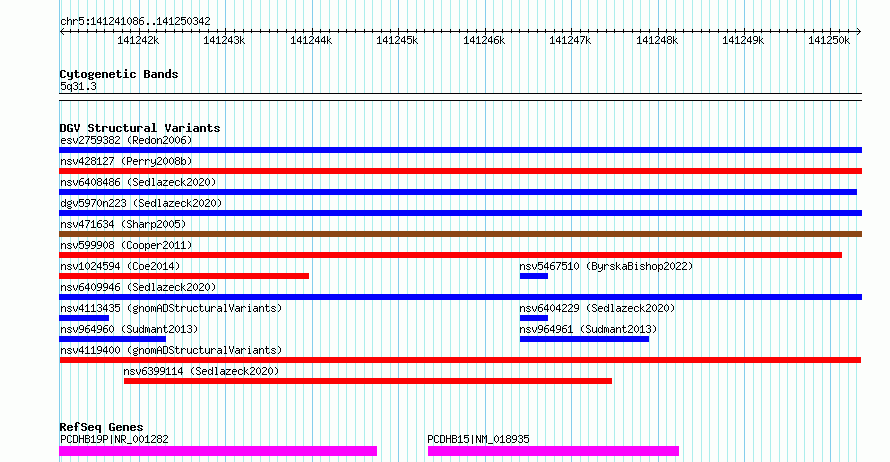This screenshot has height=462, width=890.
Task: Click the red bar under nsv4119400
Action: pos(460,360)
